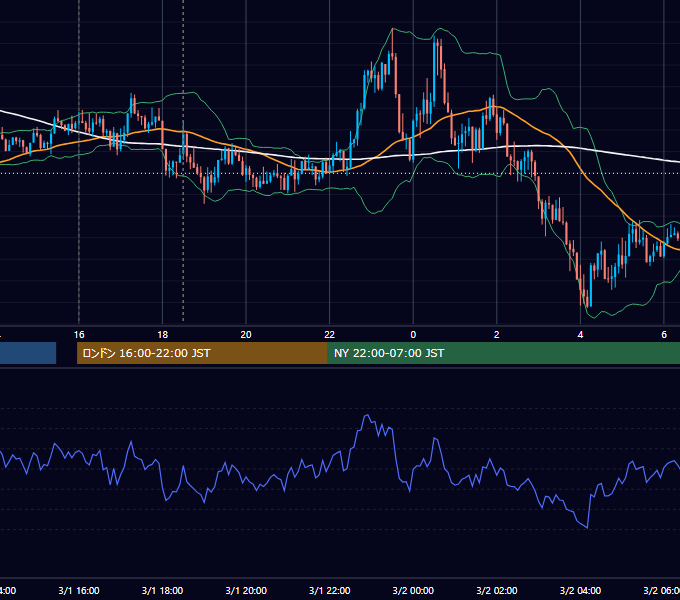
Task: Click the "22" hour label on the upper time axis
Action: coord(330,335)
